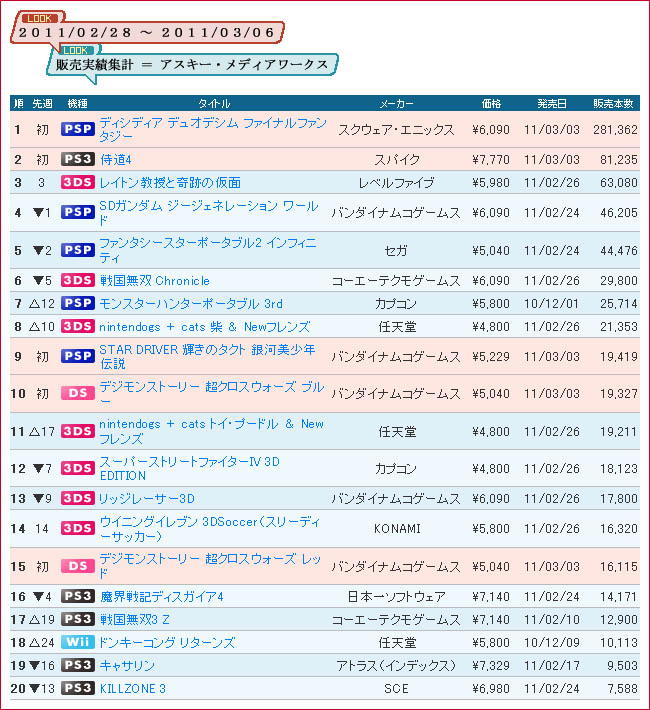The height and width of the screenshot is (710, 650).
Task: Open the nintendogs + cats 柴 link
Action: click(205, 327)
